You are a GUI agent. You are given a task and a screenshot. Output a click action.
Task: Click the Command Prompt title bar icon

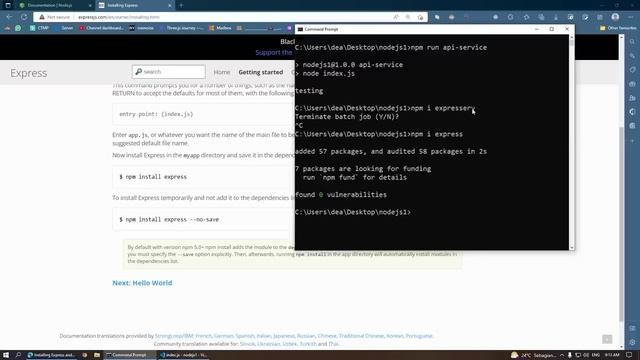pos(300,29)
